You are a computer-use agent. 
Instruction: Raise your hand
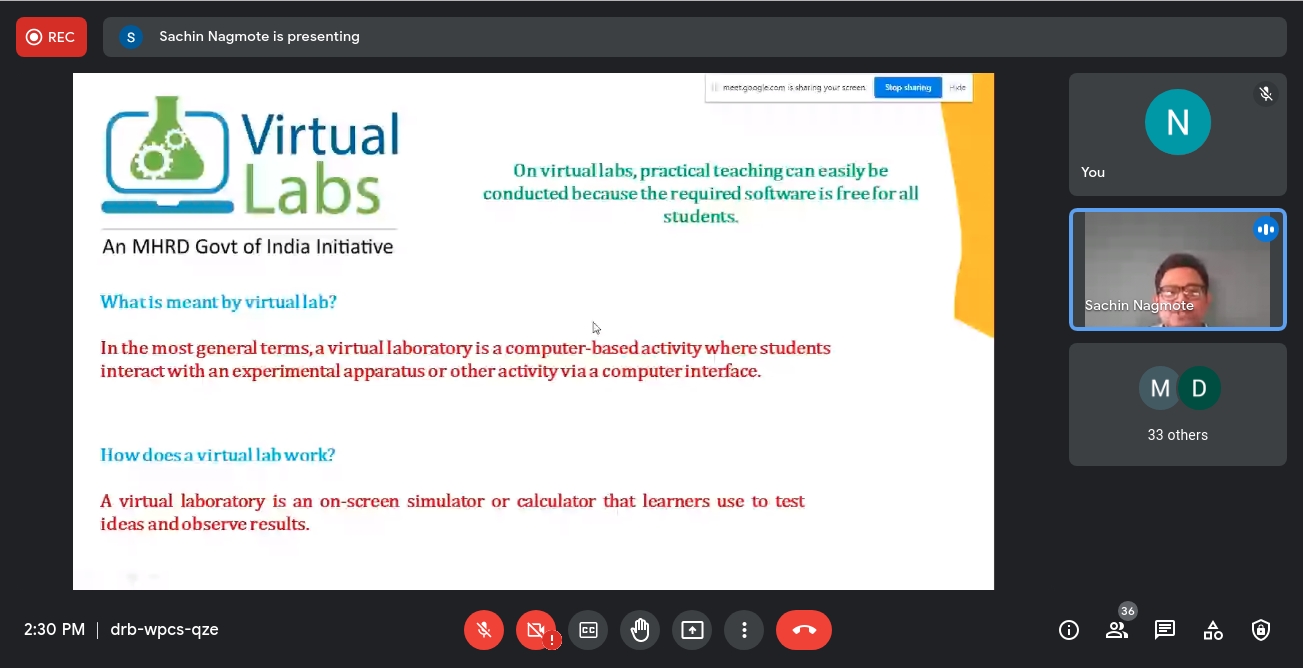click(640, 630)
